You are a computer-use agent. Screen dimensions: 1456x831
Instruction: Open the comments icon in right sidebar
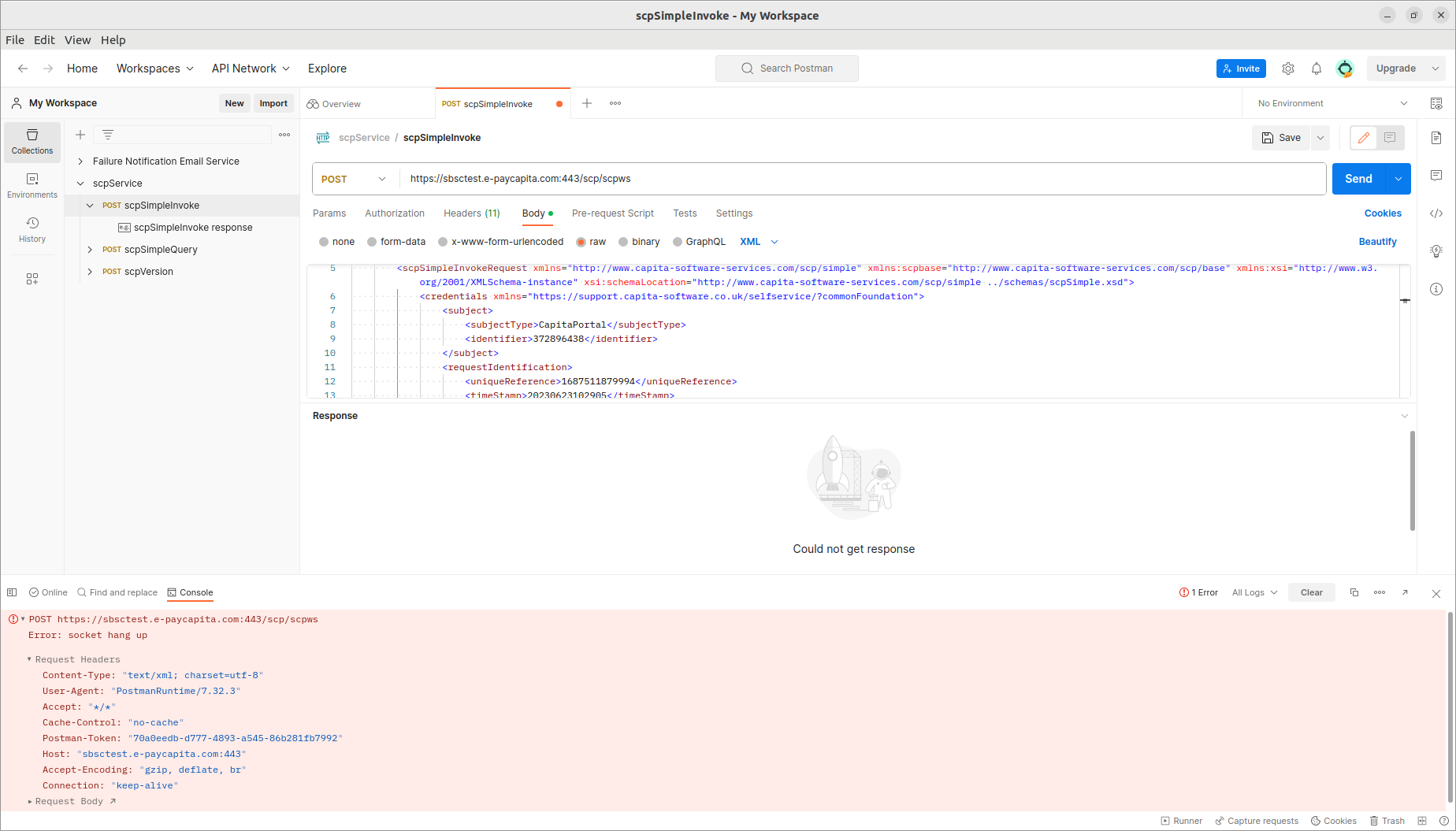coord(1436,176)
